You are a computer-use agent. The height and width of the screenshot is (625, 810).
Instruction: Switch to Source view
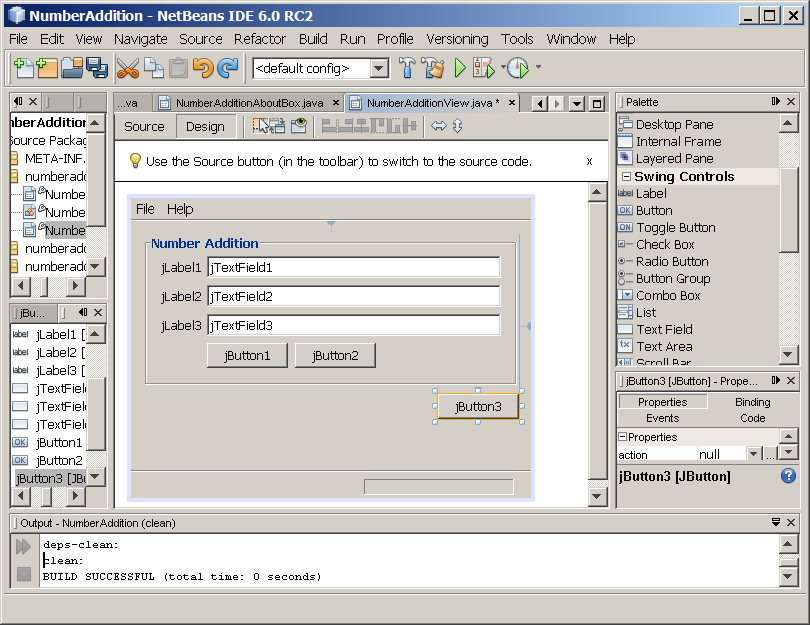coord(144,127)
